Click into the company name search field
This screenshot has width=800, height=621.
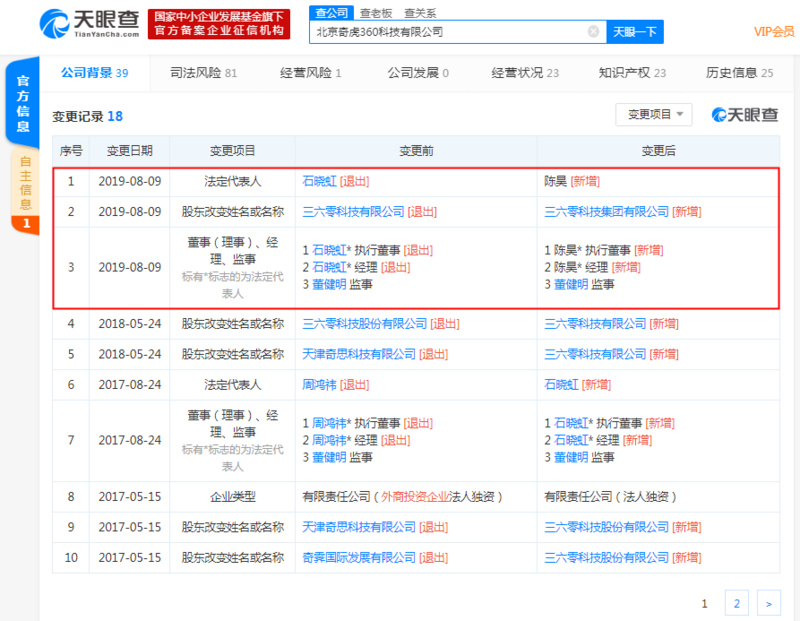click(x=447, y=32)
